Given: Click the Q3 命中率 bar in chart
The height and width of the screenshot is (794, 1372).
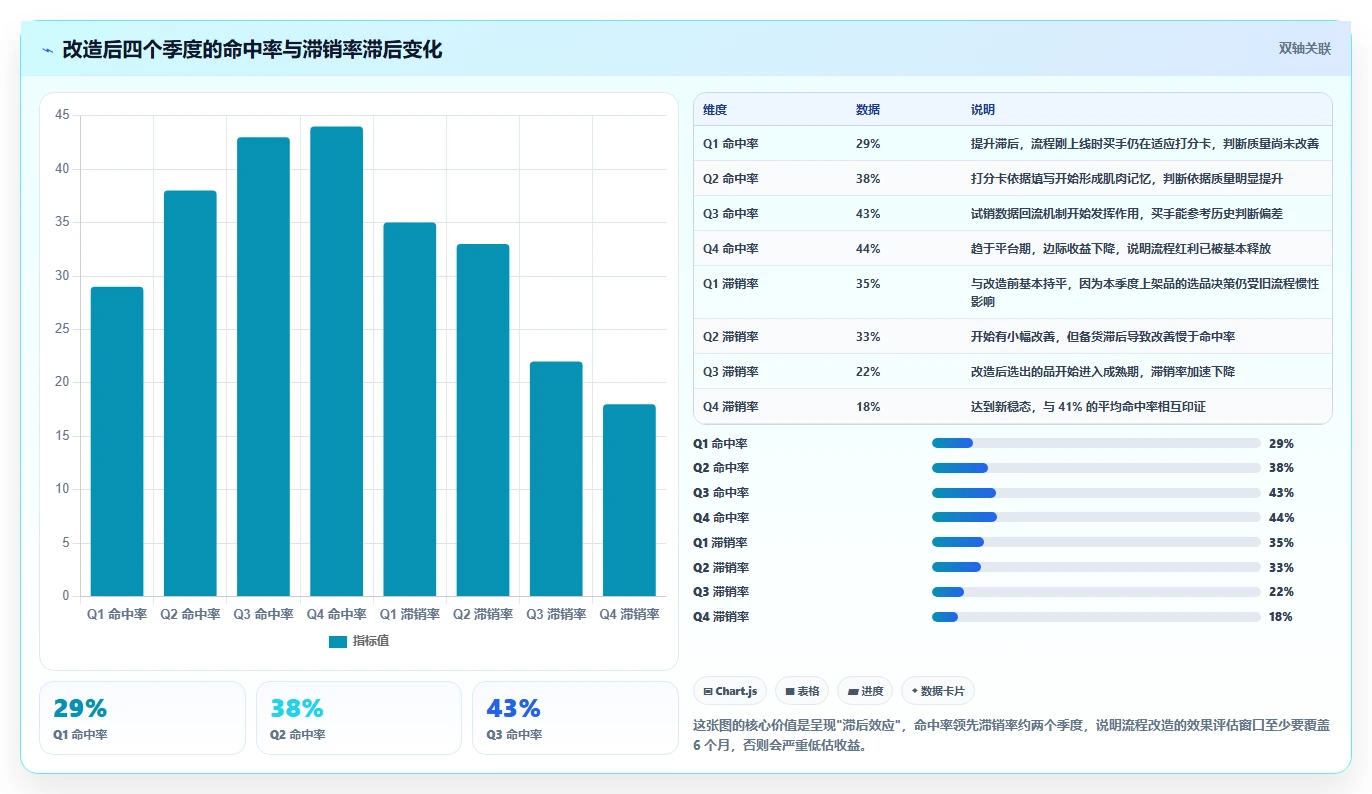Looking at the screenshot, I should coord(263,367).
